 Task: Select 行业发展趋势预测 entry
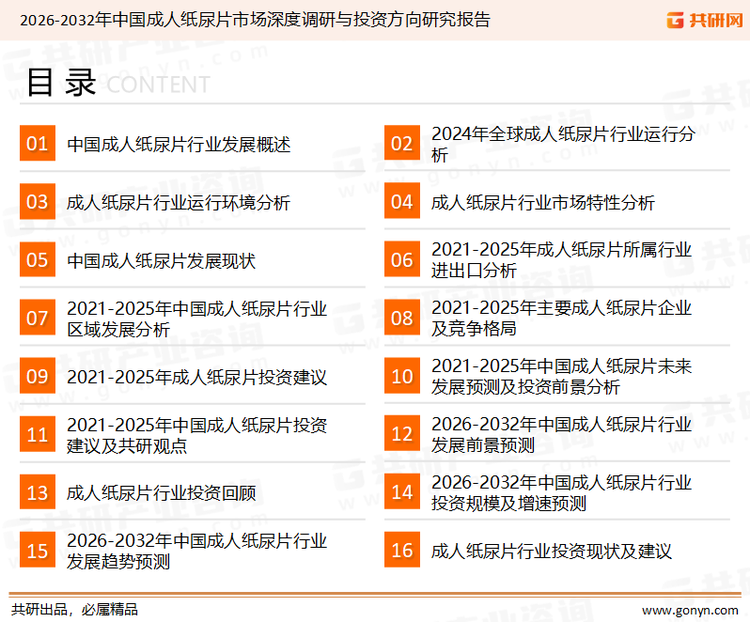(197, 551)
